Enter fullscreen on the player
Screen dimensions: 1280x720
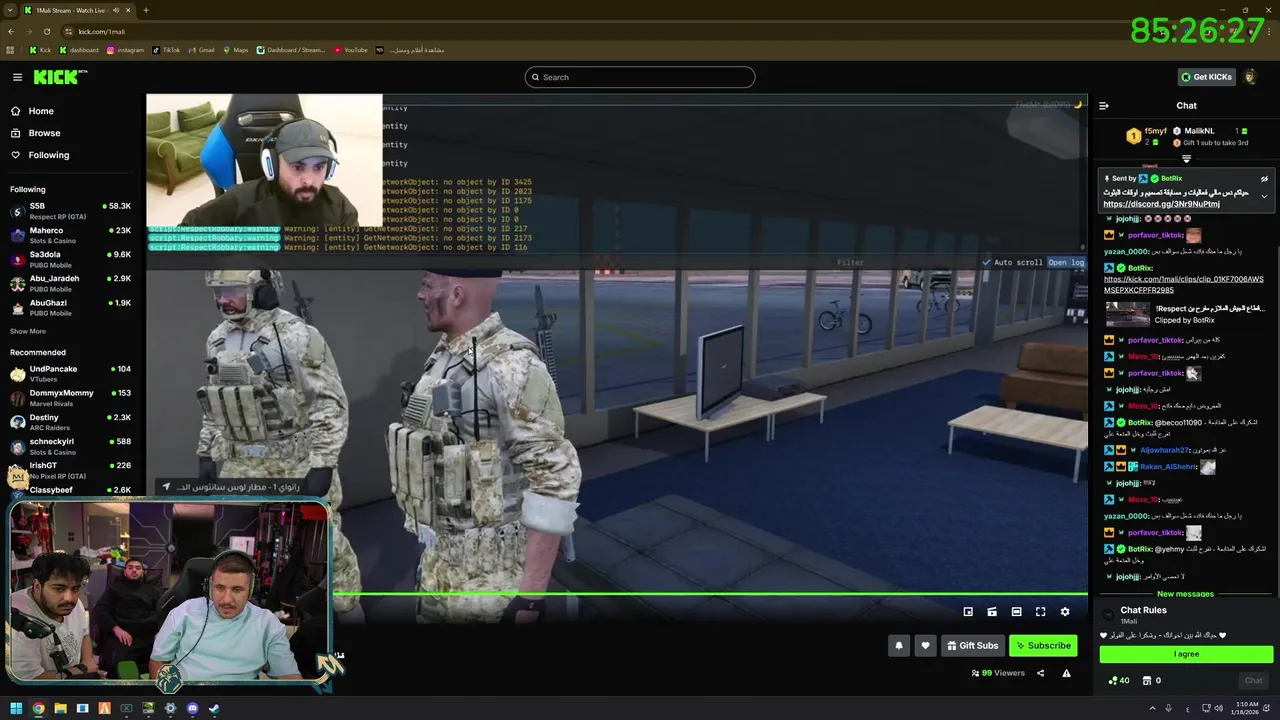(1040, 612)
